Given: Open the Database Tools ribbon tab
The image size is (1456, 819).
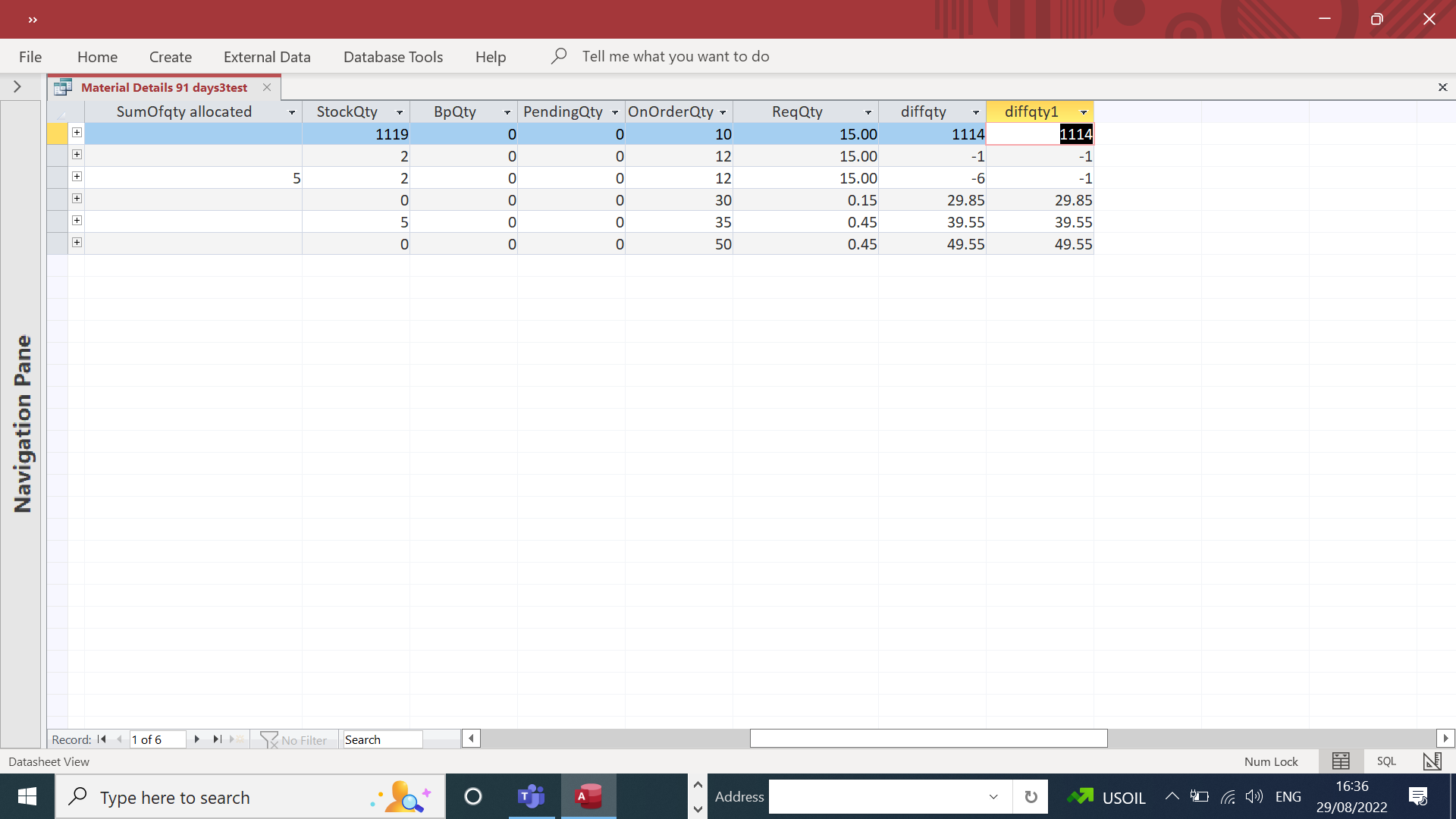Looking at the screenshot, I should click(x=393, y=57).
